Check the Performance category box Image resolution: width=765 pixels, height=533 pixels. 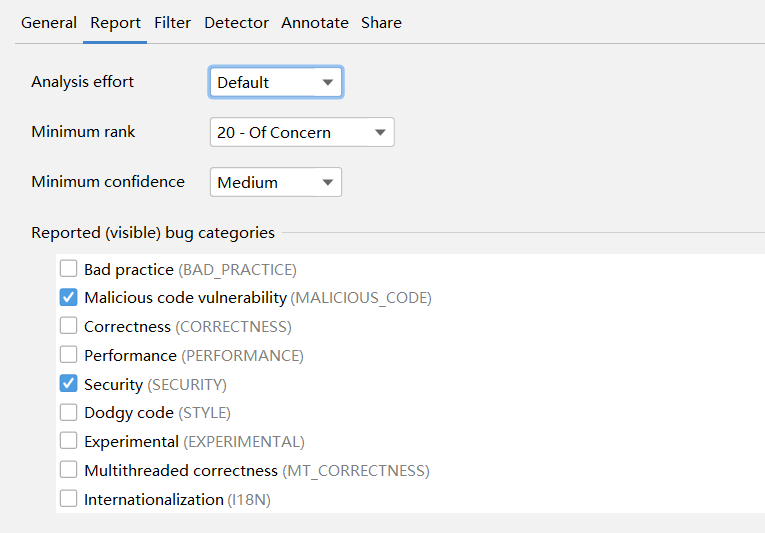69,355
